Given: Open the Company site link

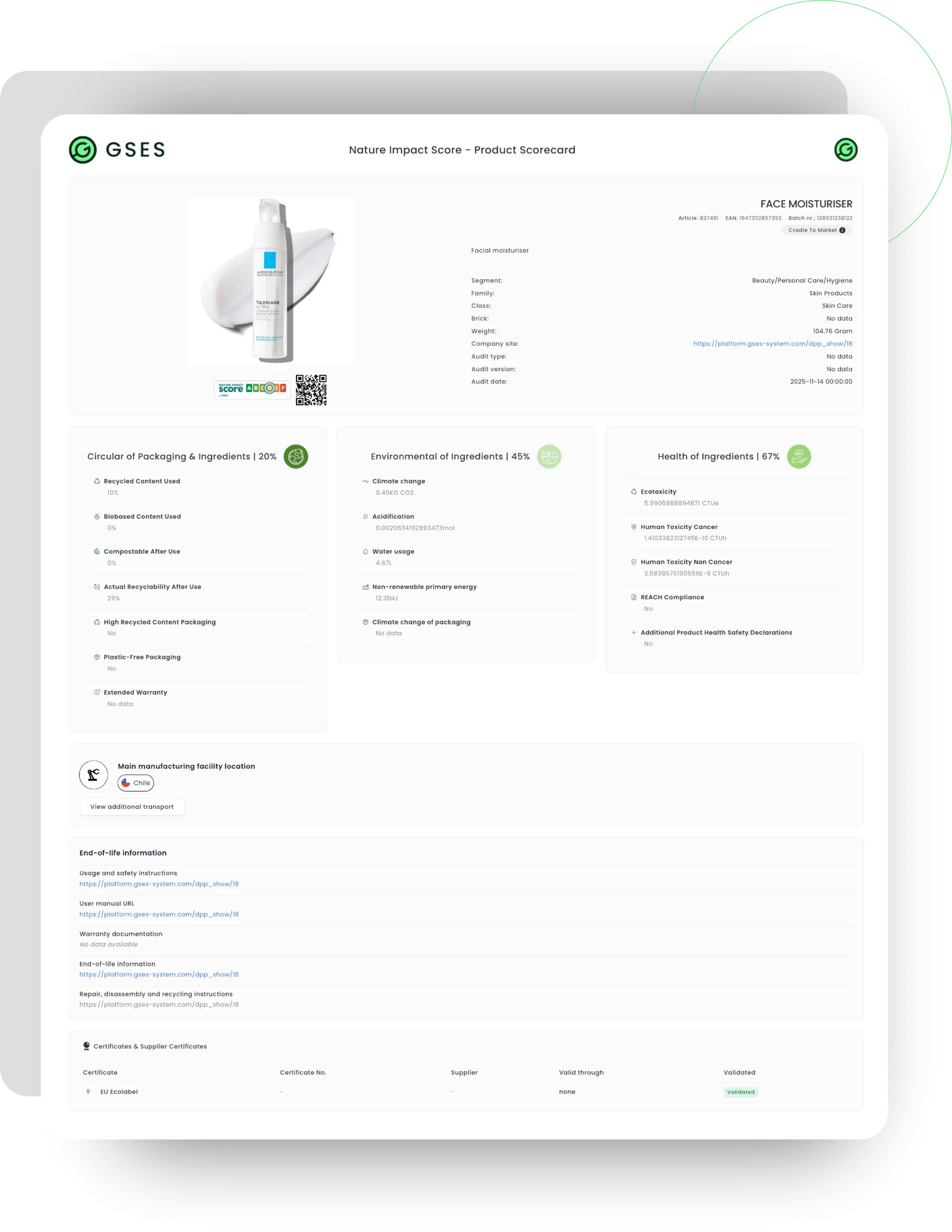Looking at the screenshot, I should [772, 344].
